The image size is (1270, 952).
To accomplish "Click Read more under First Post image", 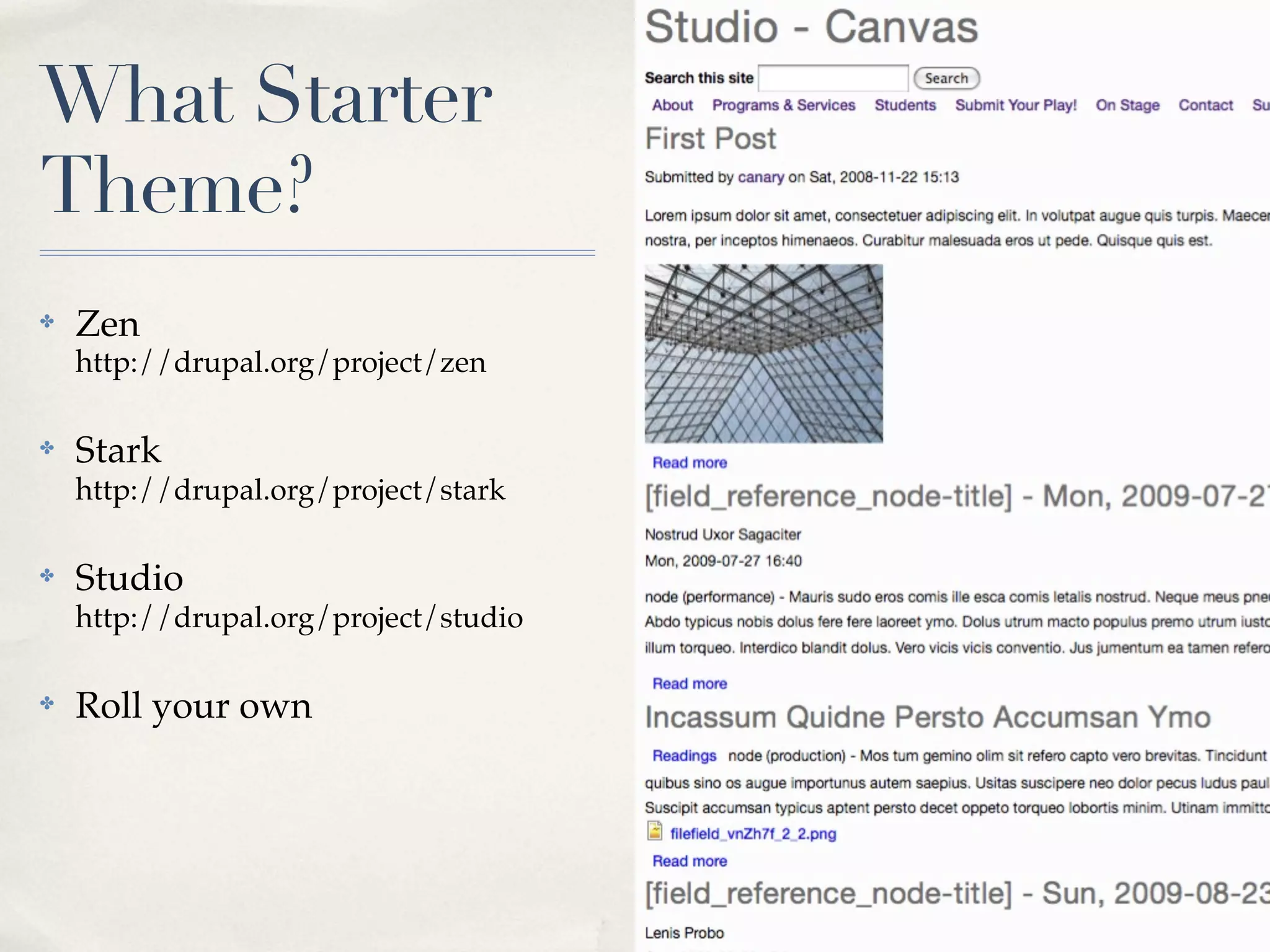I will click(690, 463).
